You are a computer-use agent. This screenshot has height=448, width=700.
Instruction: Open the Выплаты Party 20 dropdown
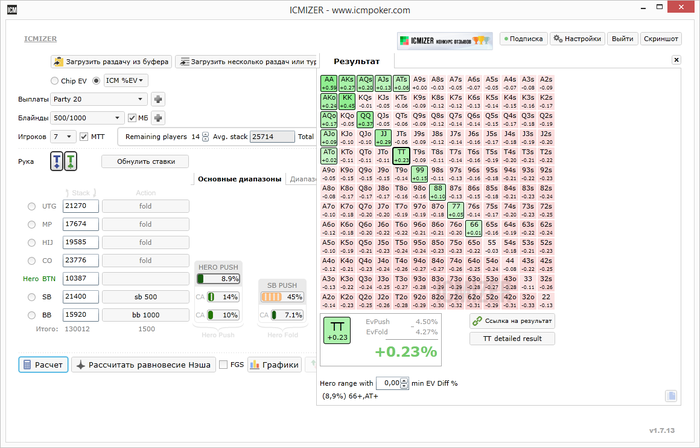[x=99, y=99]
